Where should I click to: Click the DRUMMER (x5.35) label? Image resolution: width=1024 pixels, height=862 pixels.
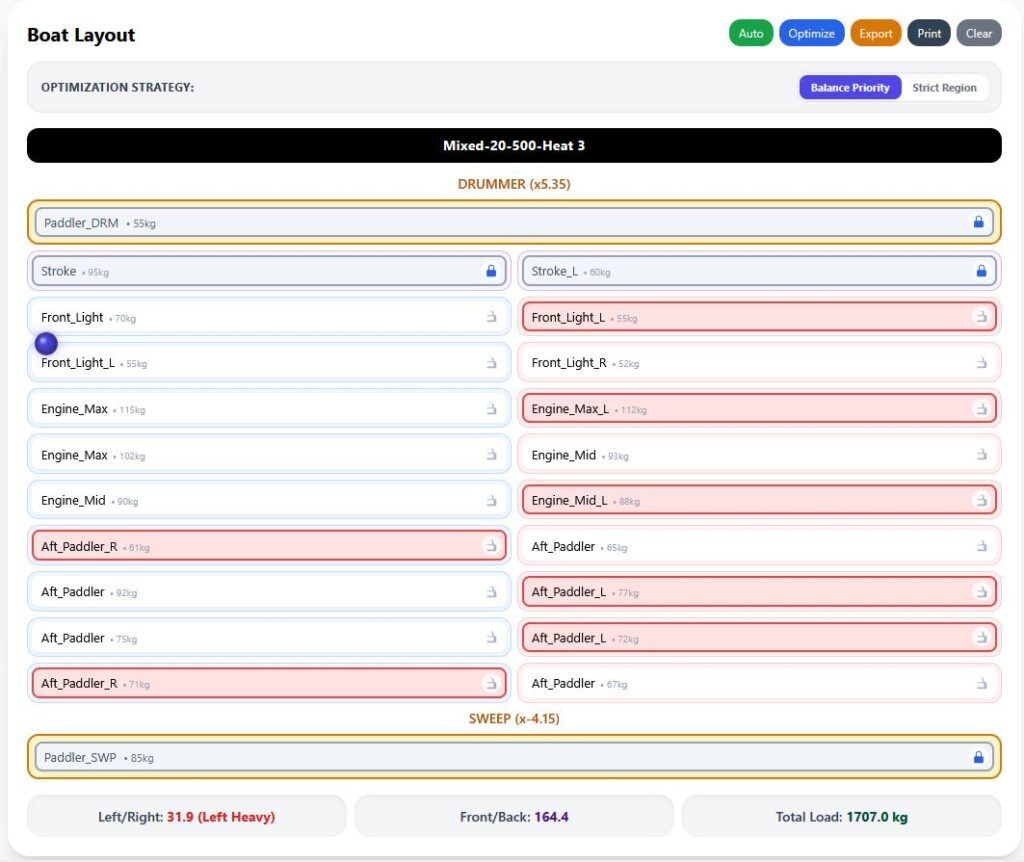[514, 184]
